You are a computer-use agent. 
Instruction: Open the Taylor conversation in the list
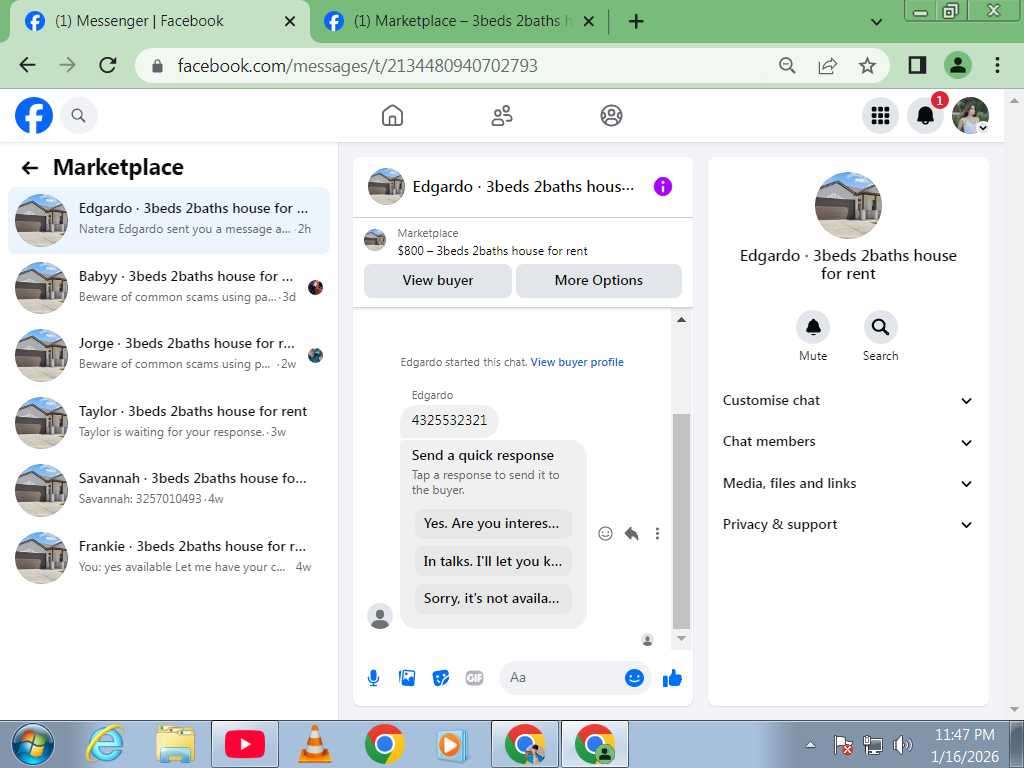coord(168,423)
